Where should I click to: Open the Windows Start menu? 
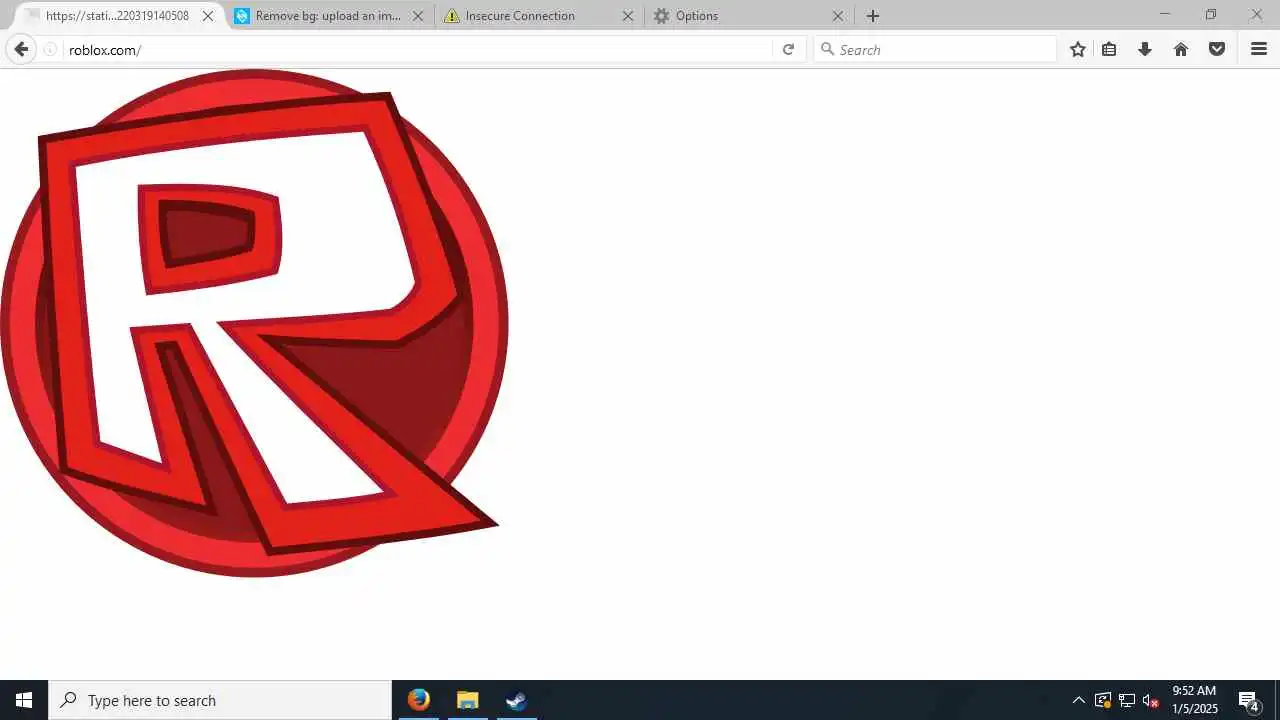[x=24, y=700]
